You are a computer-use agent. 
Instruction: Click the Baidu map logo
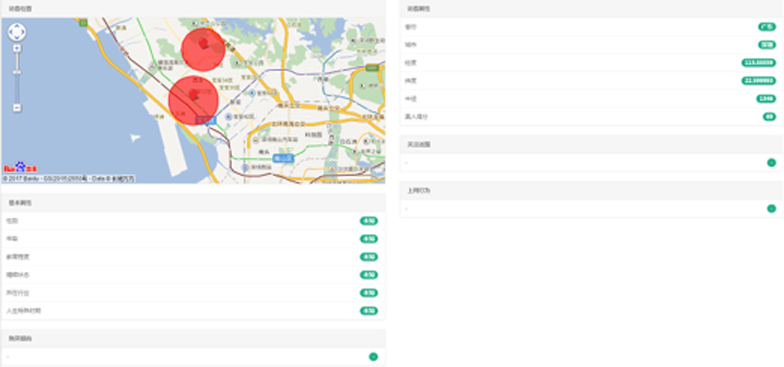click(20, 167)
